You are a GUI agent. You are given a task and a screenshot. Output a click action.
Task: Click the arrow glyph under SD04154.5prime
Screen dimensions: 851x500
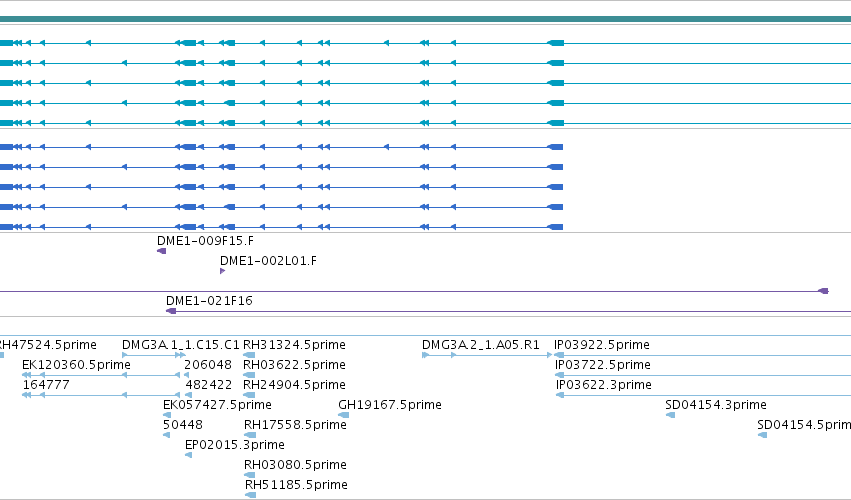click(x=762, y=435)
